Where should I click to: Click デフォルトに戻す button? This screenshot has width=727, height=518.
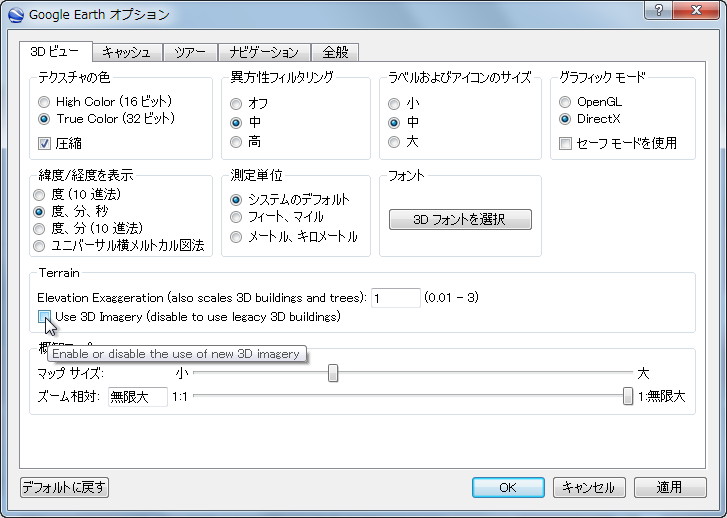(64, 487)
